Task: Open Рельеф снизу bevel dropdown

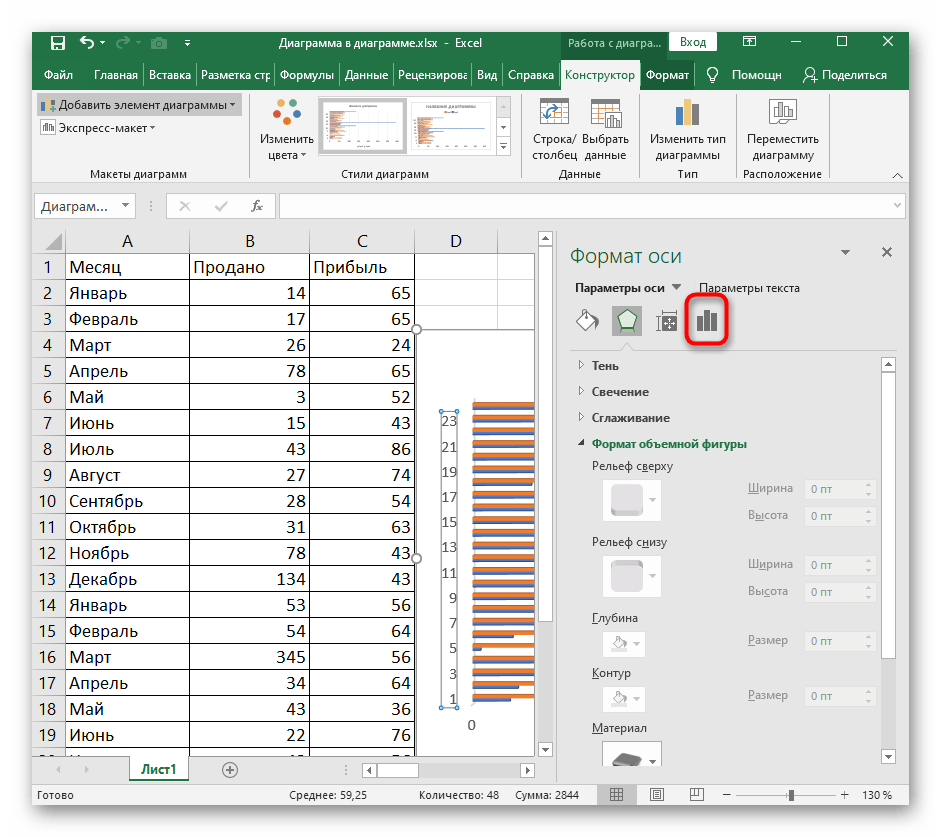Action: tap(653, 576)
